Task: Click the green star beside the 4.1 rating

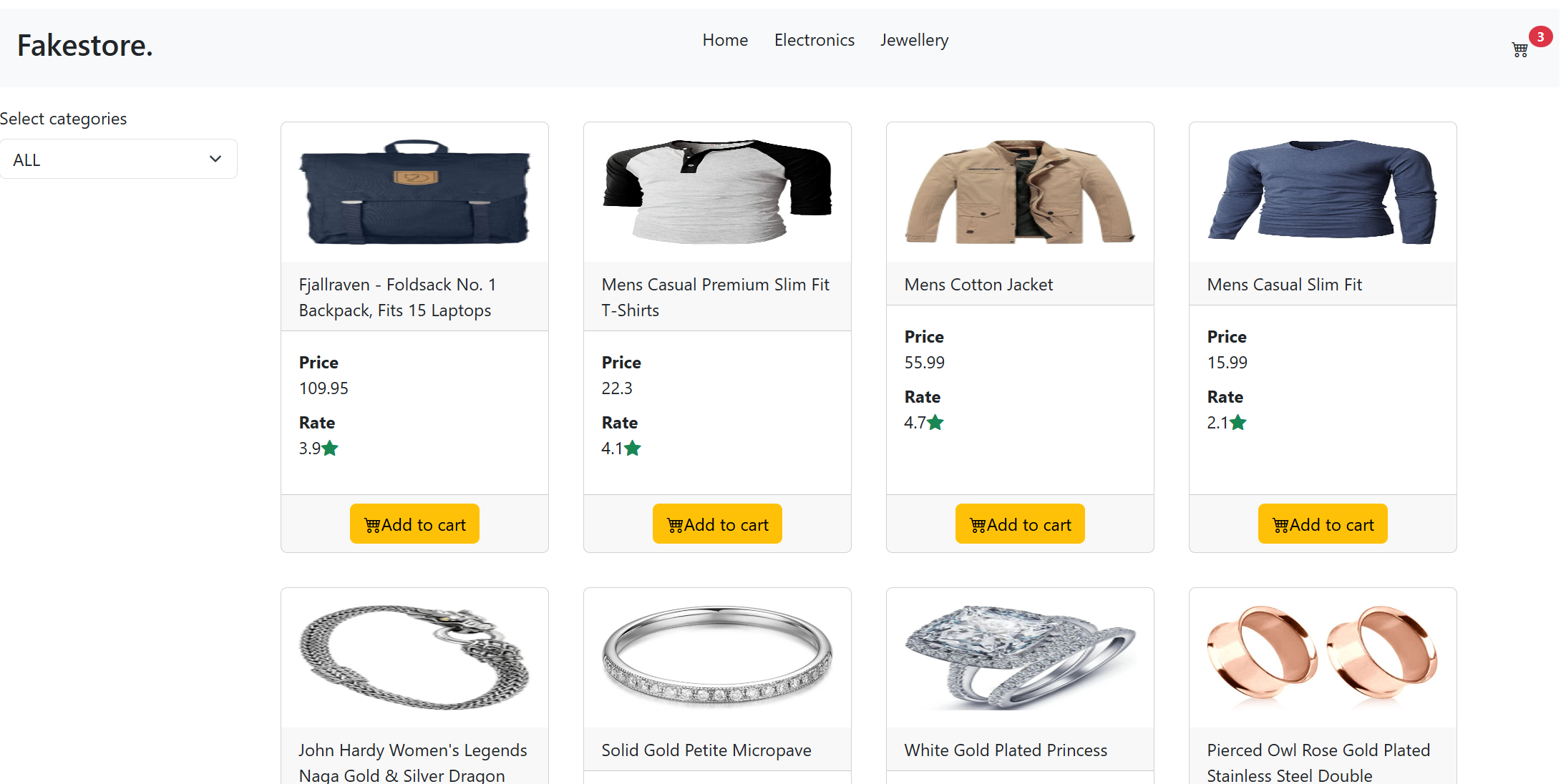Action: coord(633,449)
